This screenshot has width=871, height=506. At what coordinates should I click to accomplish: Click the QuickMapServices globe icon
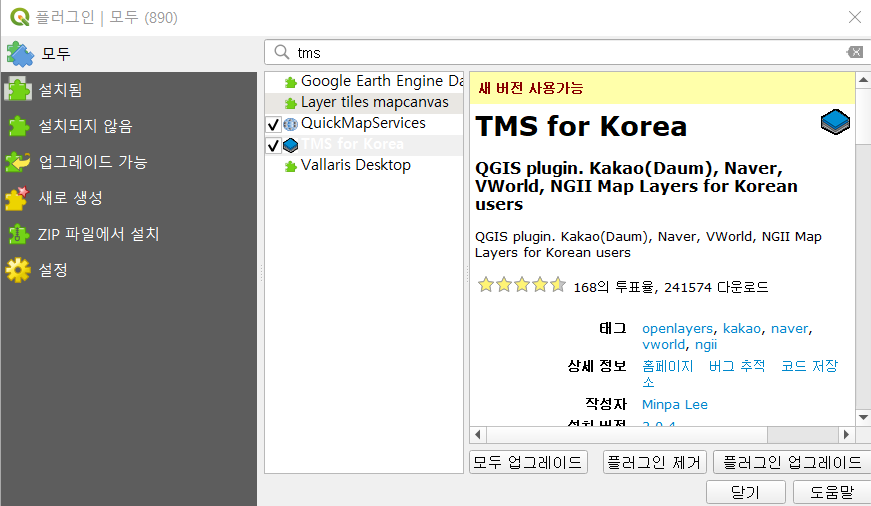pos(290,124)
